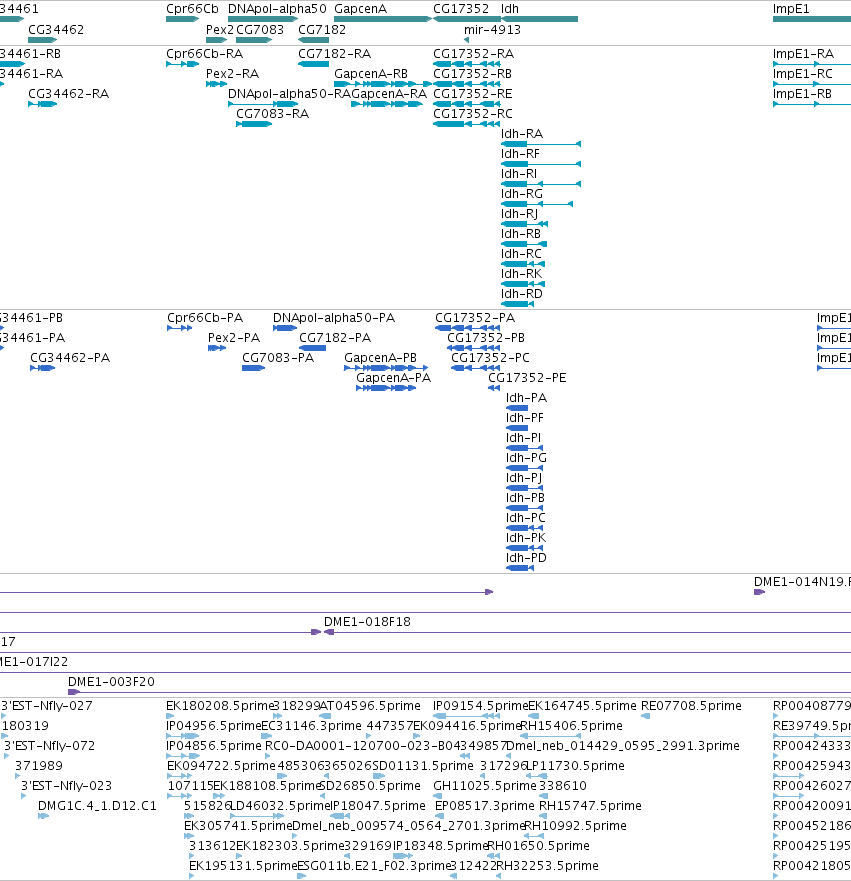This screenshot has width=851, height=881.
Task: Click EST RH10992.5prime
Action: [x=575, y=826]
